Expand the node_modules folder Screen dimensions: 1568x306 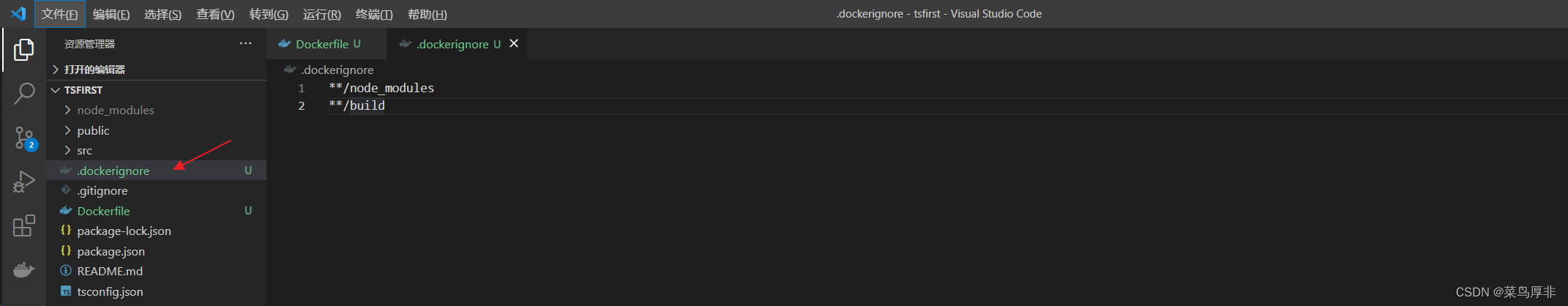coord(115,110)
